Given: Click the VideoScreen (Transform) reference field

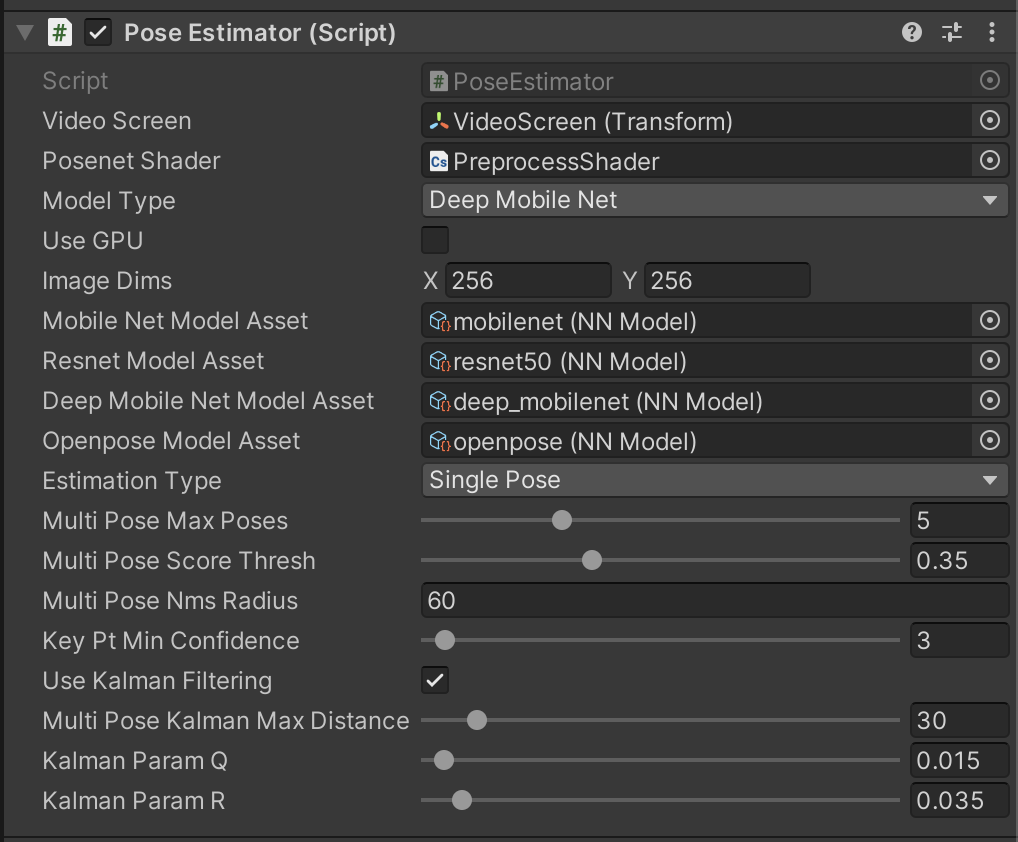Looking at the screenshot, I should [697, 121].
